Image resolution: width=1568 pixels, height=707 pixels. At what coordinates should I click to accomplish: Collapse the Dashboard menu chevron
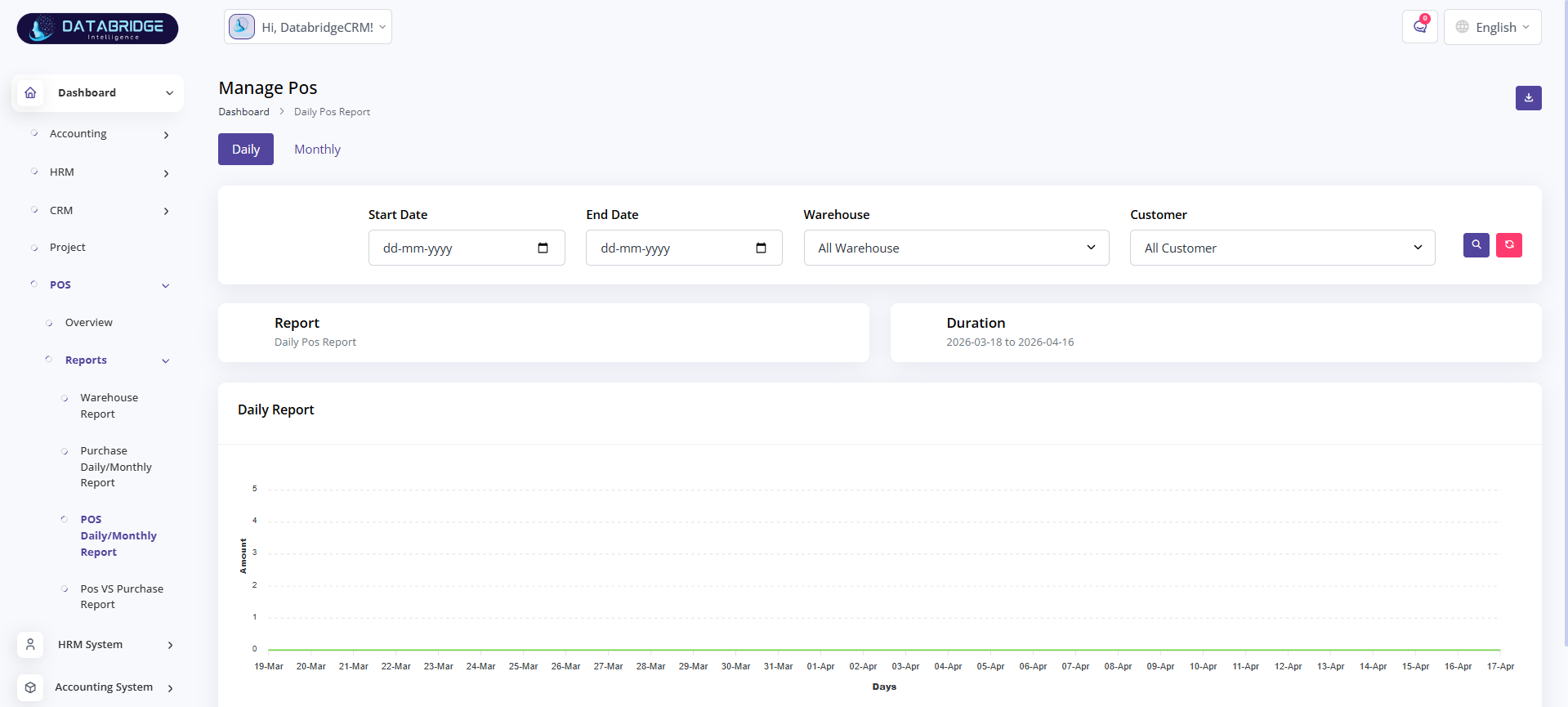[170, 93]
